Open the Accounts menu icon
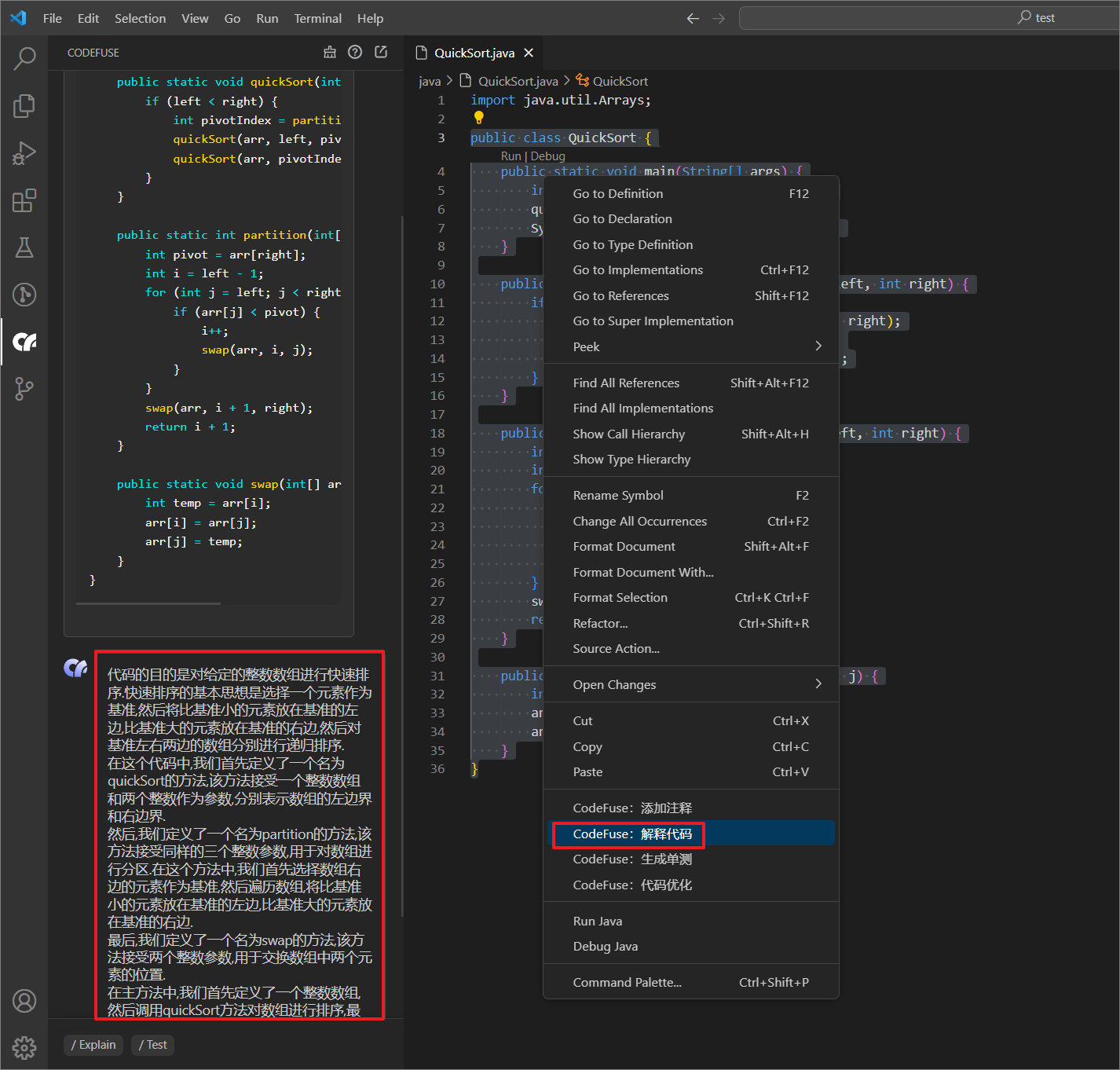The image size is (1120, 1070). [x=24, y=1001]
